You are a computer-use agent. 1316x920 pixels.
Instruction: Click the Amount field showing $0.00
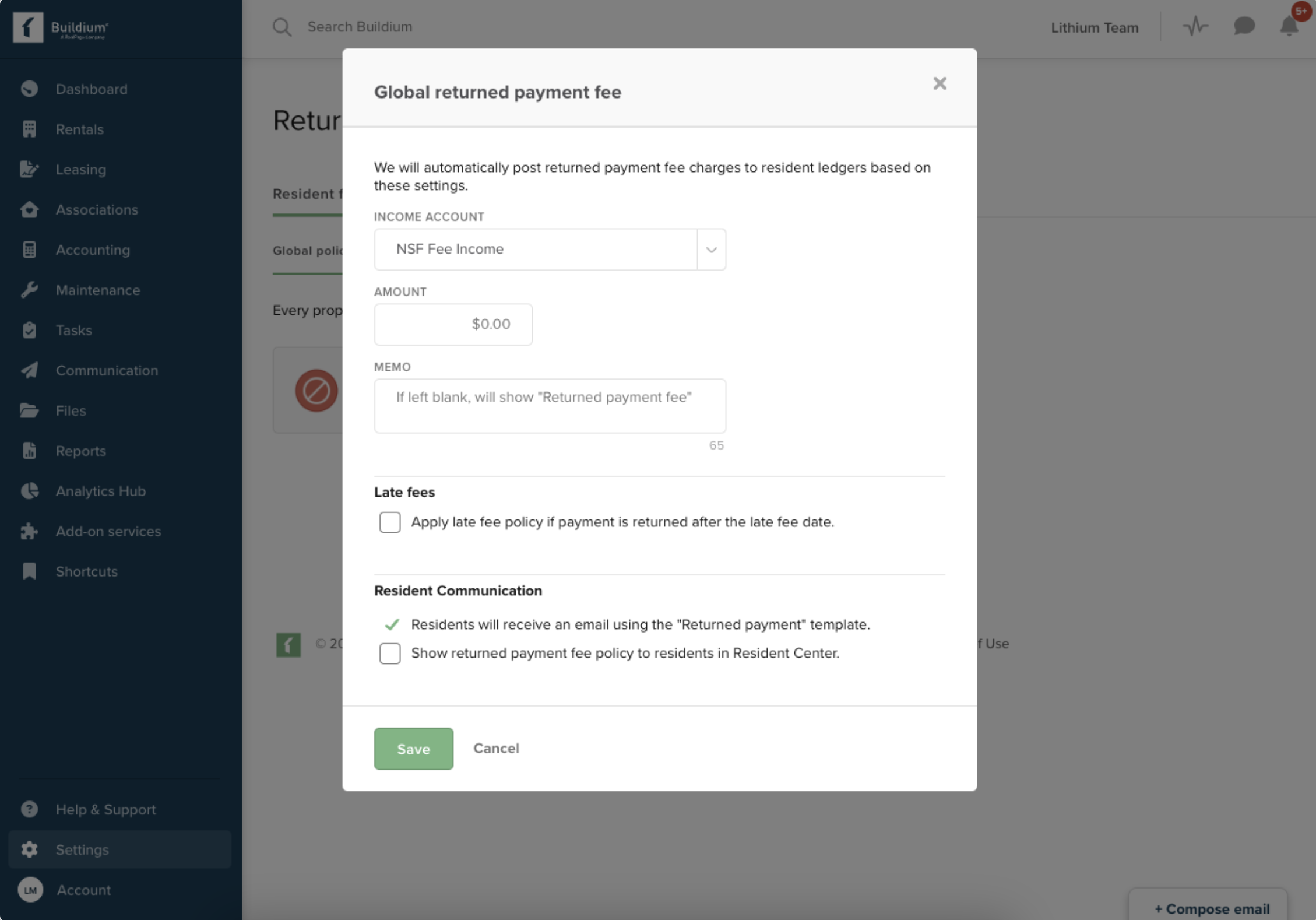coord(453,324)
